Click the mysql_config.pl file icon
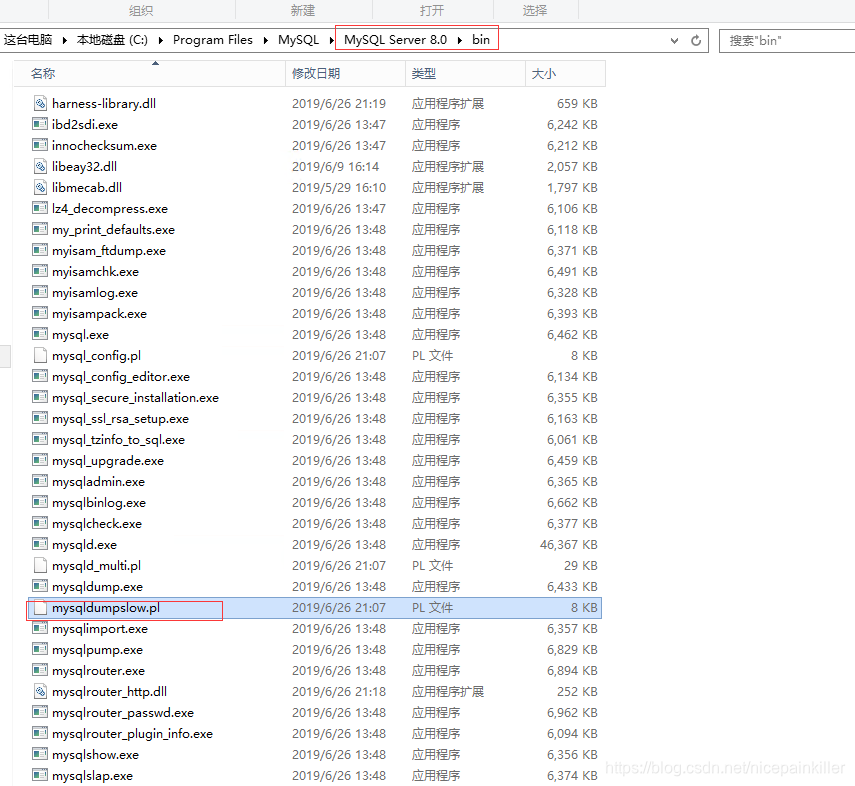 [40, 355]
